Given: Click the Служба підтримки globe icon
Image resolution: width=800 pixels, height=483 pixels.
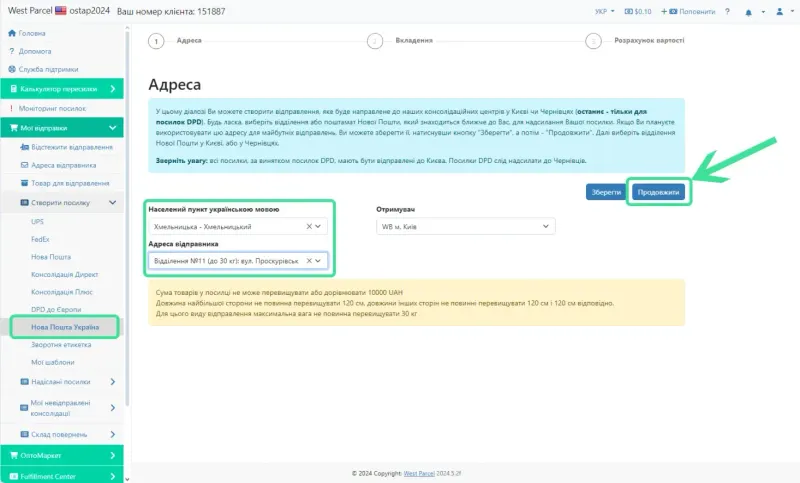Looking at the screenshot, I should [12, 69].
